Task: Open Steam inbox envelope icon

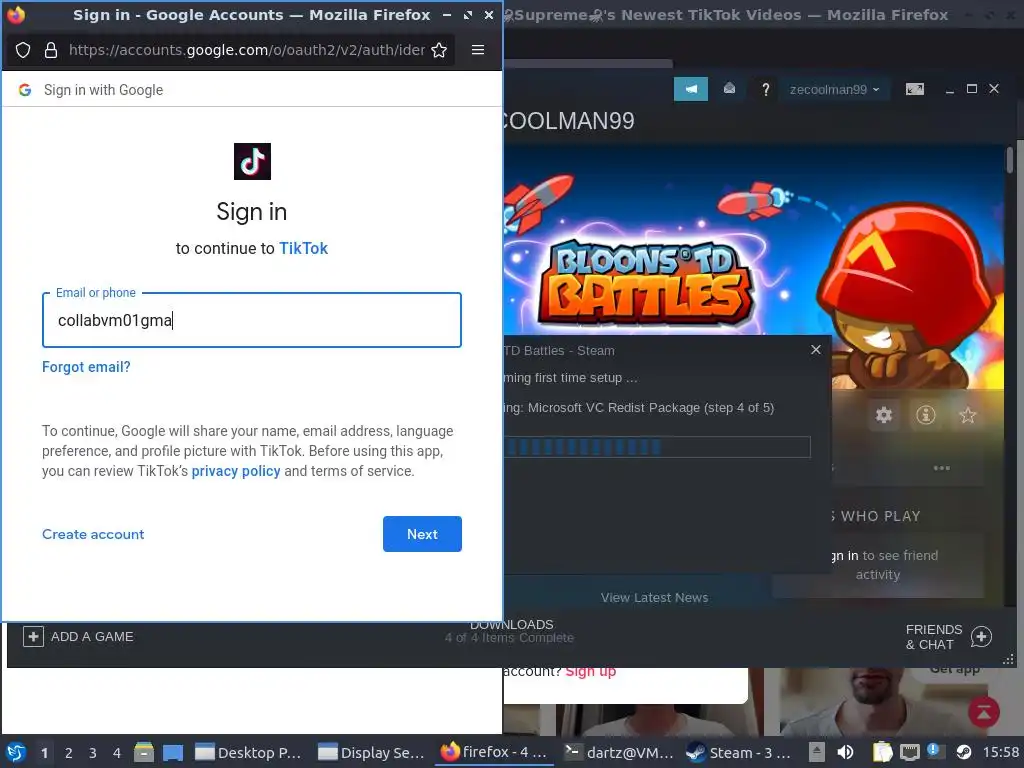Action: pyautogui.click(x=729, y=89)
